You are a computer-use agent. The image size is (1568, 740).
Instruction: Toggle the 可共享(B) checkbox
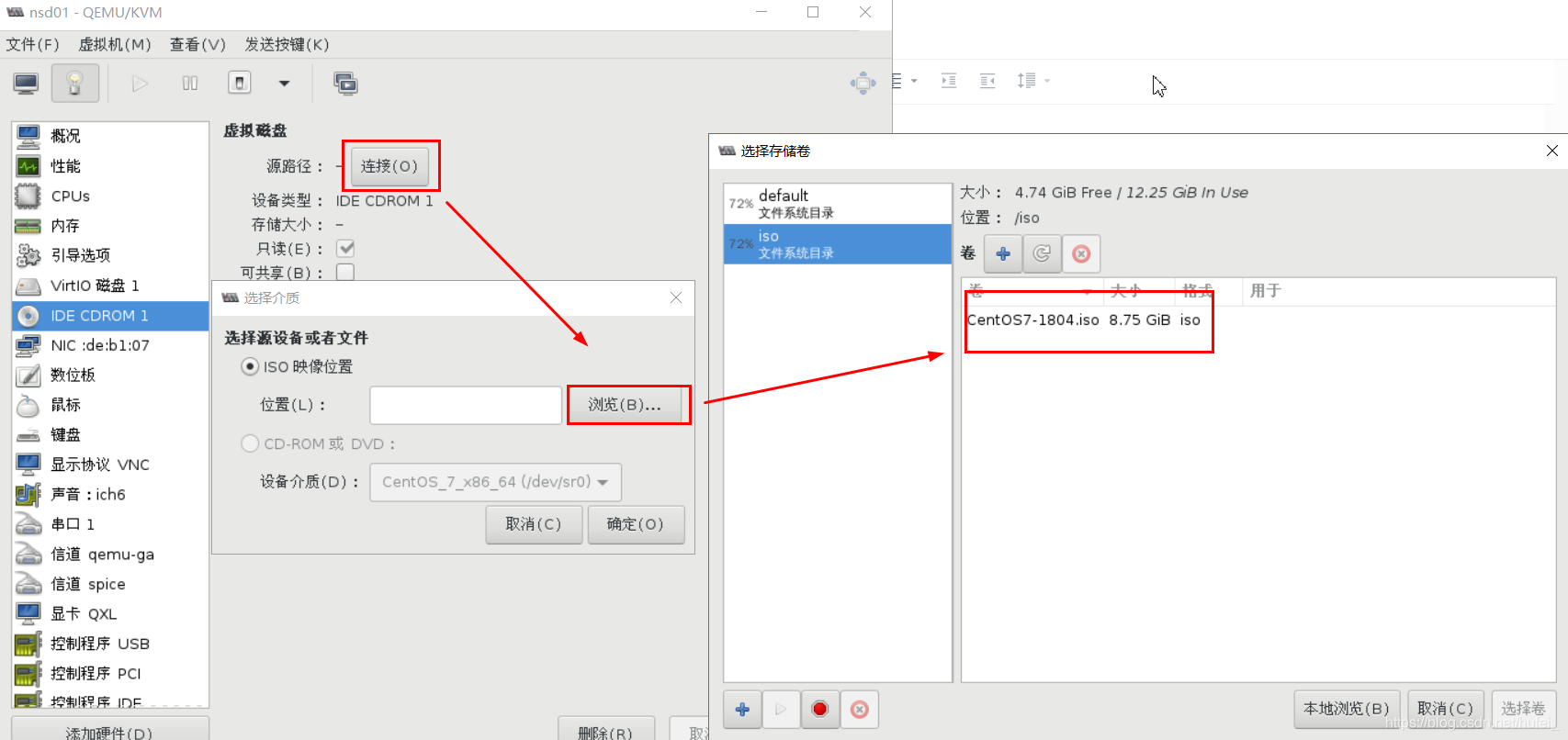[x=345, y=272]
